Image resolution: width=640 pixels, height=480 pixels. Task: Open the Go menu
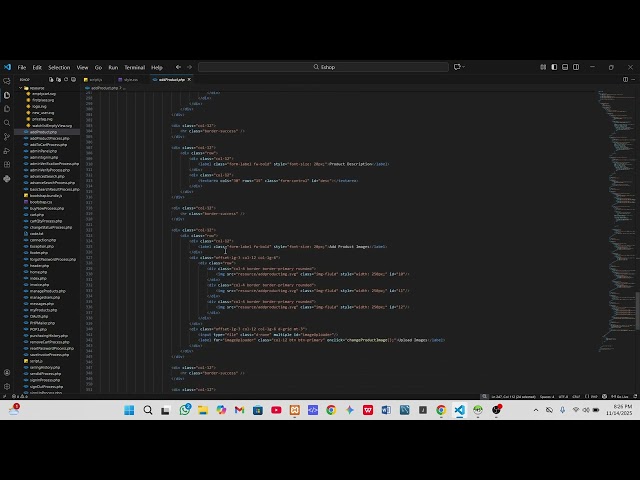click(98, 67)
